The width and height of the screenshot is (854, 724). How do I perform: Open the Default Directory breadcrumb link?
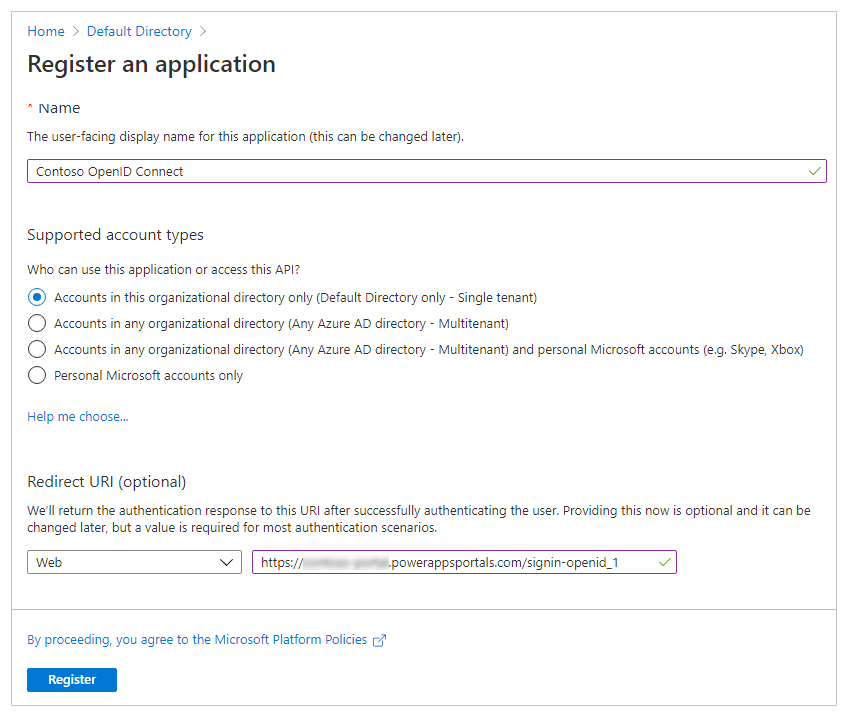(139, 31)
